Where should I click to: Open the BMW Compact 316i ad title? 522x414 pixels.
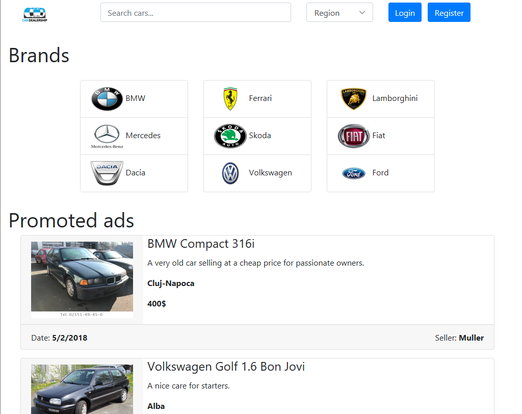(201, 244)
